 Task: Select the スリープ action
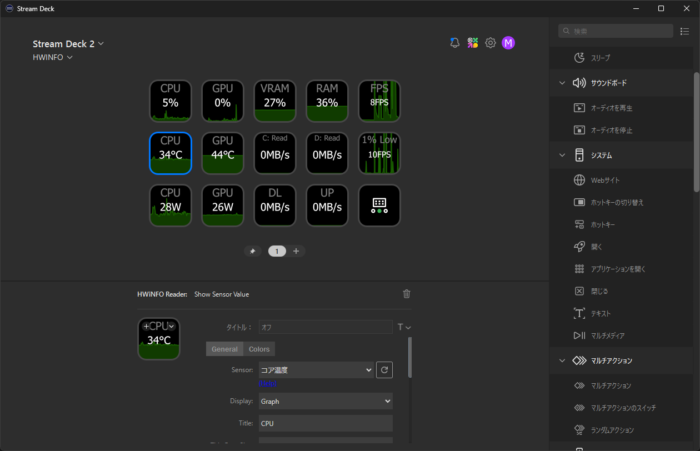[x=621, y=58]
